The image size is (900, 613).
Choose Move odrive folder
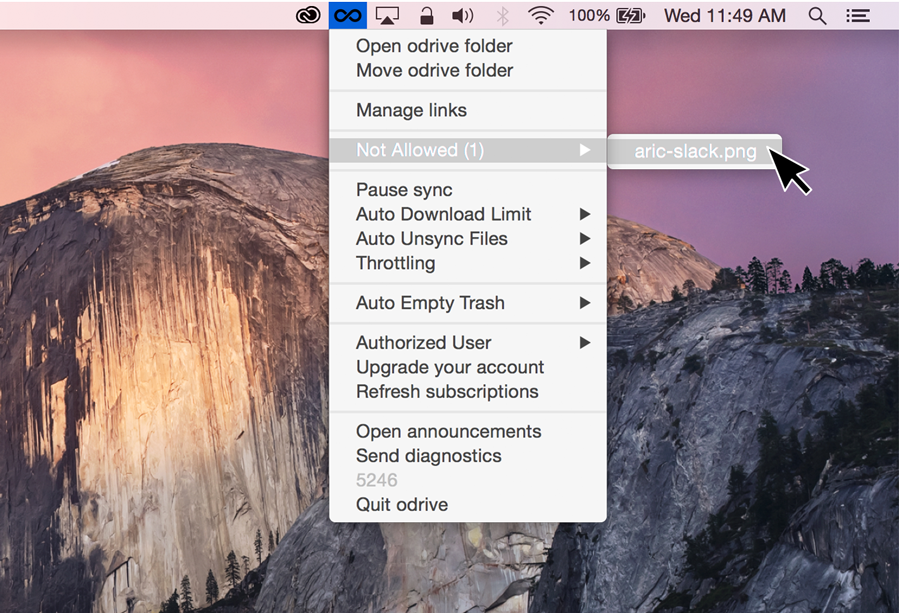point(468,70)
